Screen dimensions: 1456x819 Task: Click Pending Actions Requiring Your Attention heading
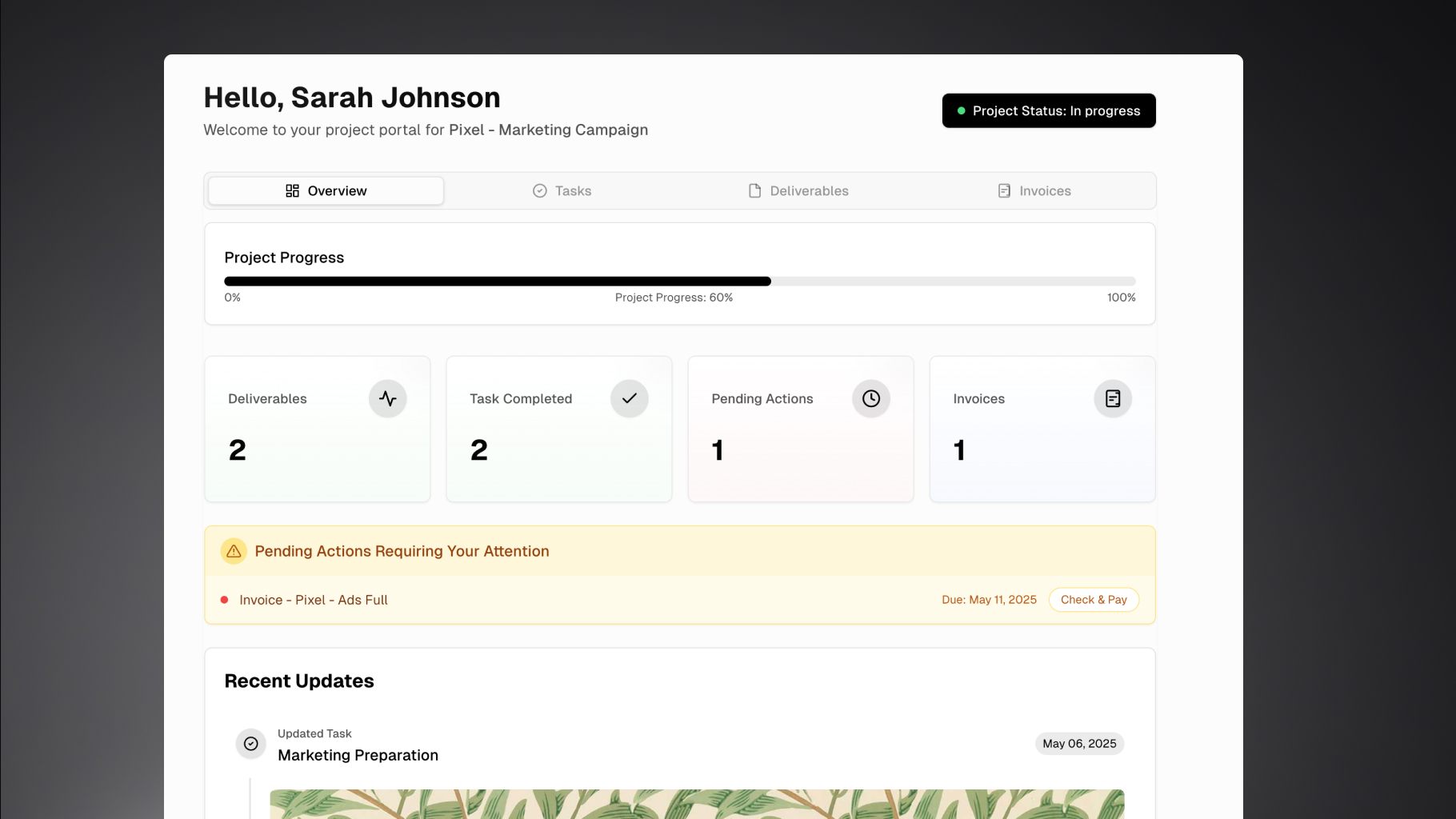[402, 551]
